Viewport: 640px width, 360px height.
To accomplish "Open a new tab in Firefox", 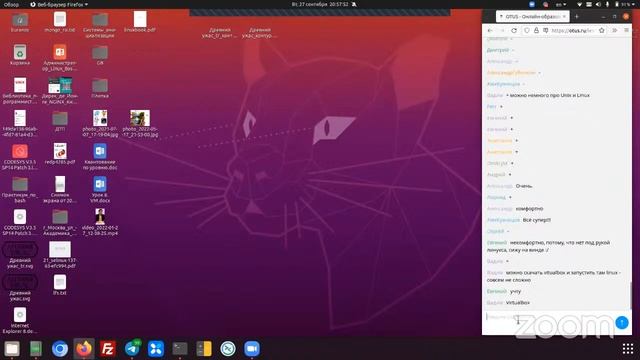I will tap(577, 17).
